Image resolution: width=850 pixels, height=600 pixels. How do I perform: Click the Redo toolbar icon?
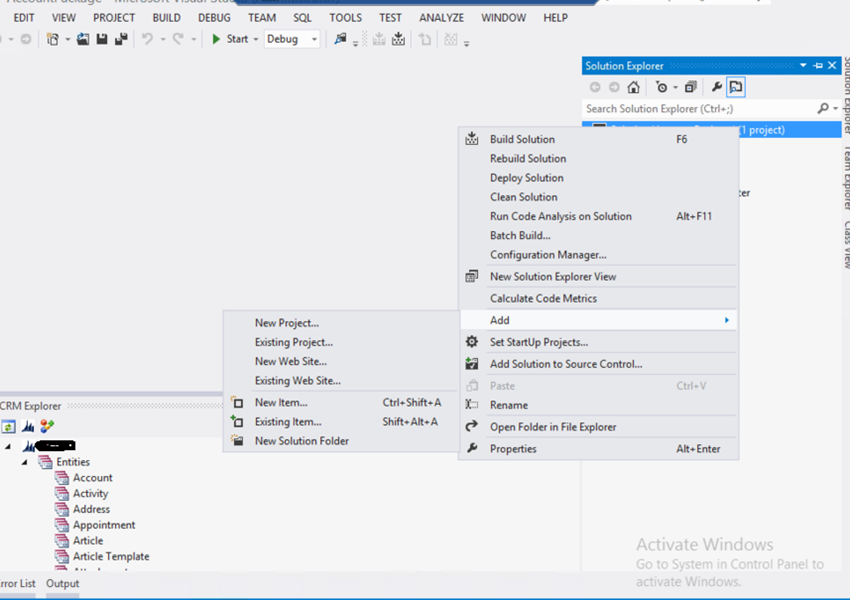coord(178,39)
